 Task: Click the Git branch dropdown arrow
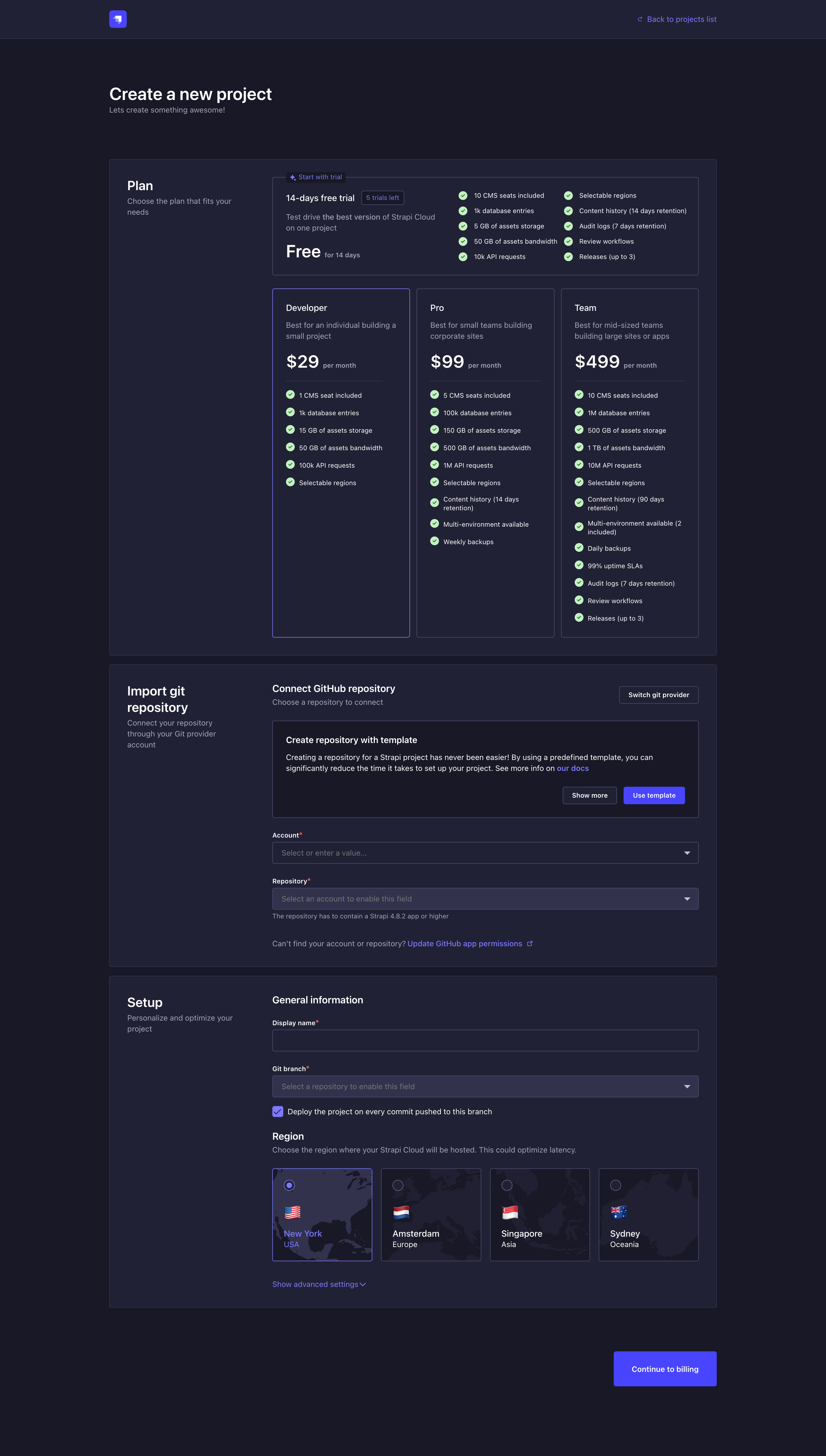coord(687,1087)
